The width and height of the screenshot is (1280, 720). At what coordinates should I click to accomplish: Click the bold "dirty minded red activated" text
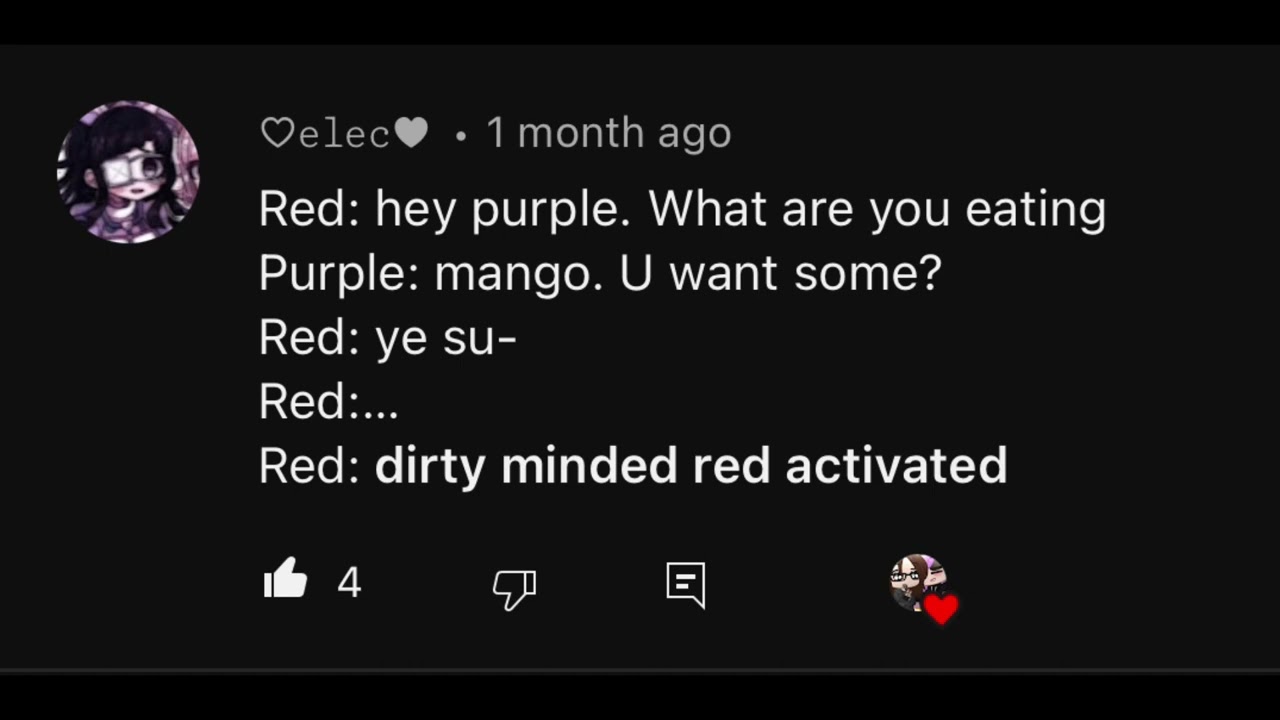pos(690,466)
